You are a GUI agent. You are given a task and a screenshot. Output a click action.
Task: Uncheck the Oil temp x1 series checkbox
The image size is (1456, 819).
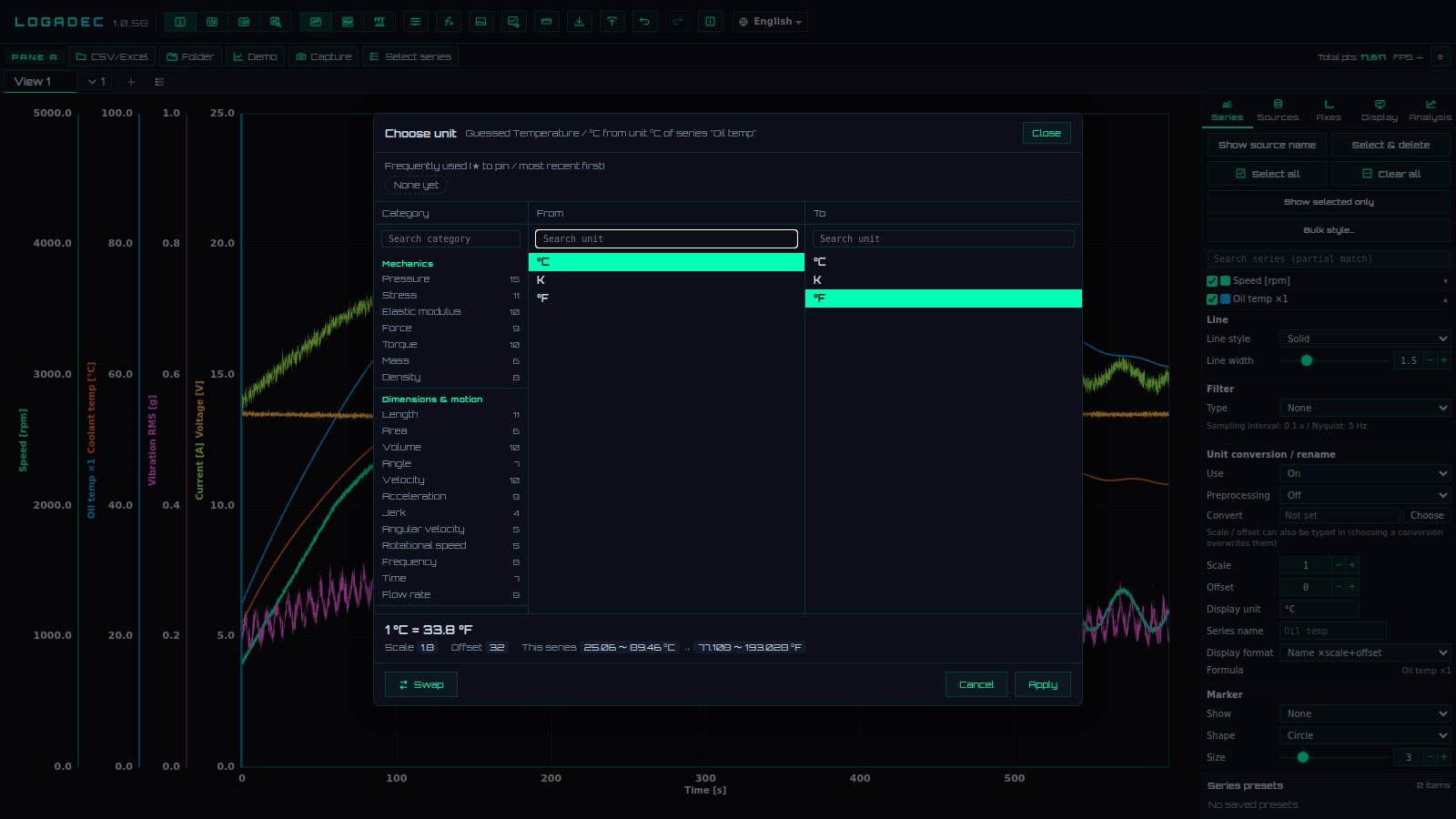[x=1212, y=299]
